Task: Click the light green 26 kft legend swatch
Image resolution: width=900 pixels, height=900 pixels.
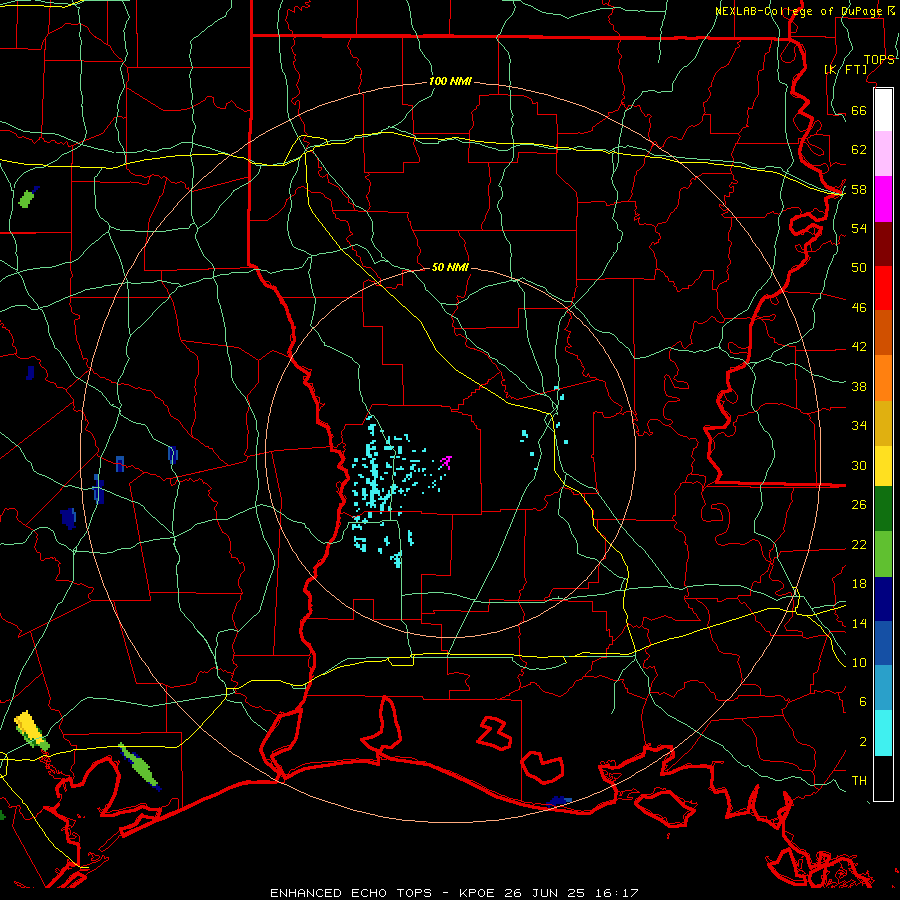Action: tap(883, 554)
